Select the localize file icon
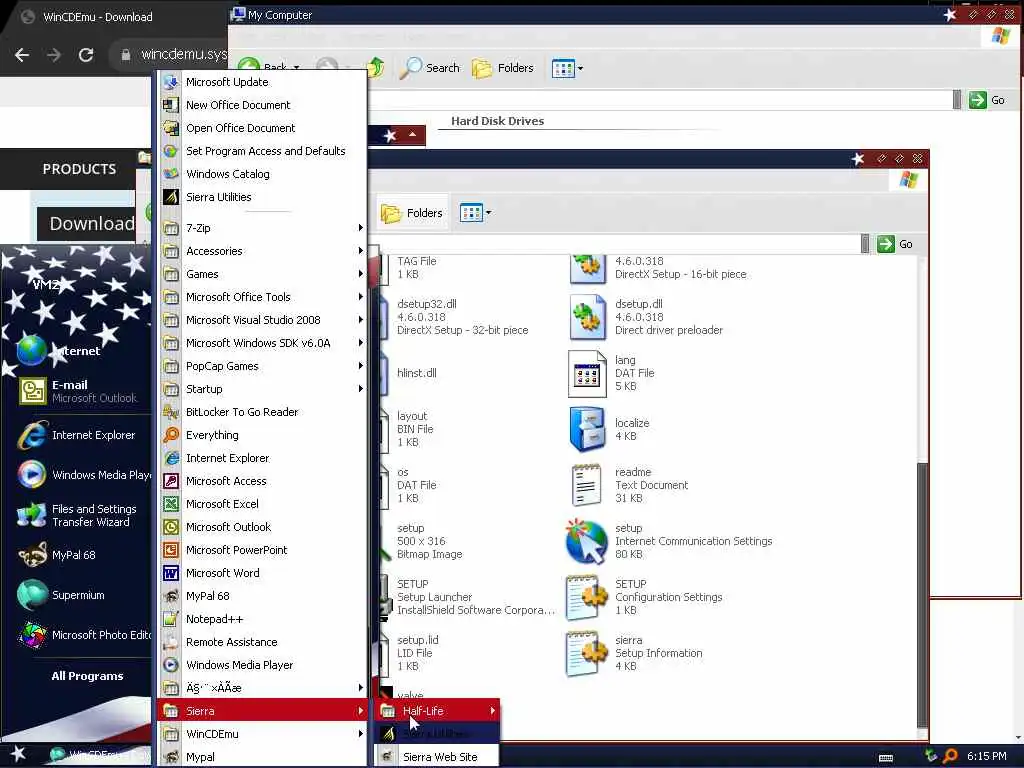 click(x=586, y=429)
